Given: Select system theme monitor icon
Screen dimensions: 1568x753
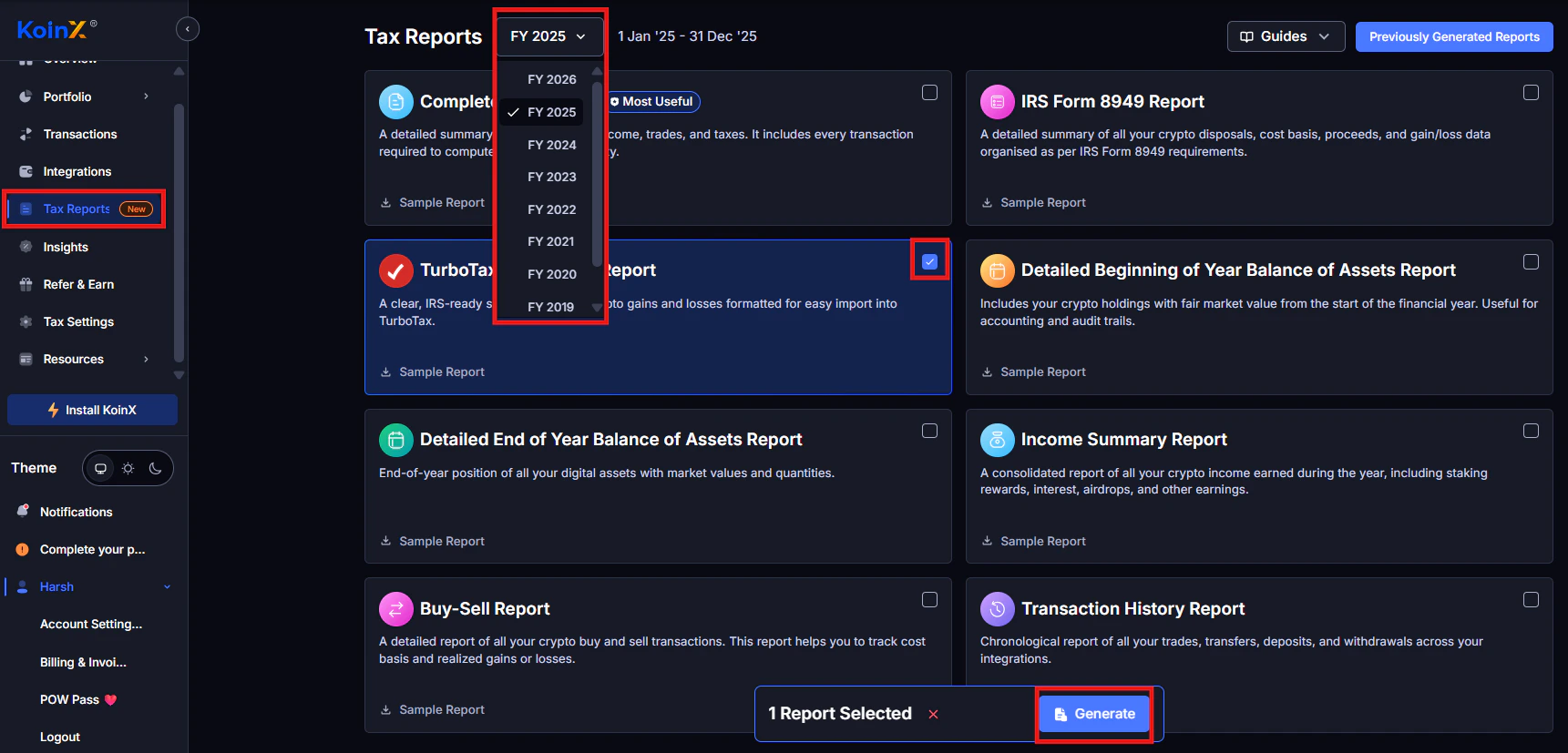Looking at the screenshot, I should tap(101, 468).
